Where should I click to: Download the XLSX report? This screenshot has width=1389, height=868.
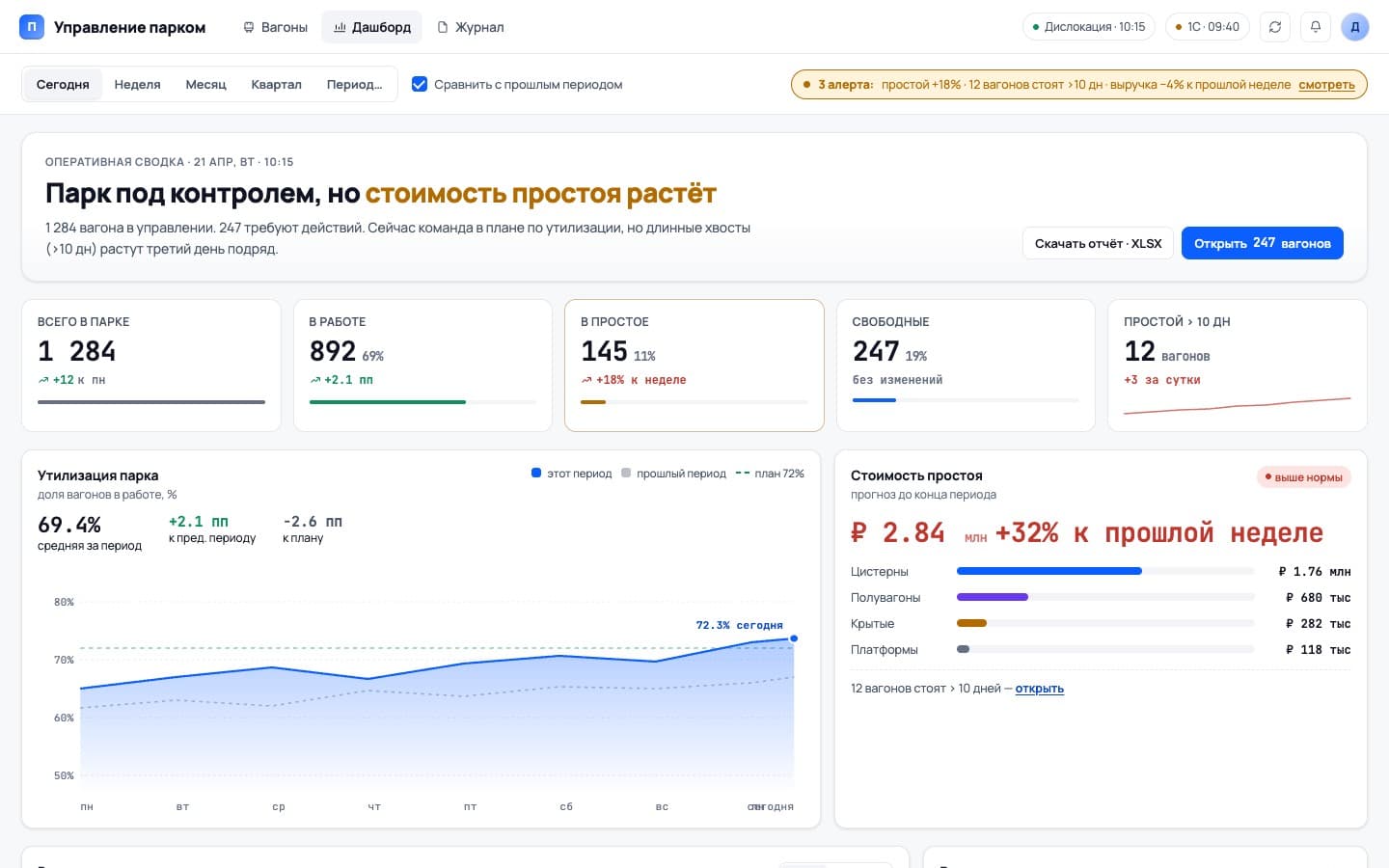point(1098,243)
